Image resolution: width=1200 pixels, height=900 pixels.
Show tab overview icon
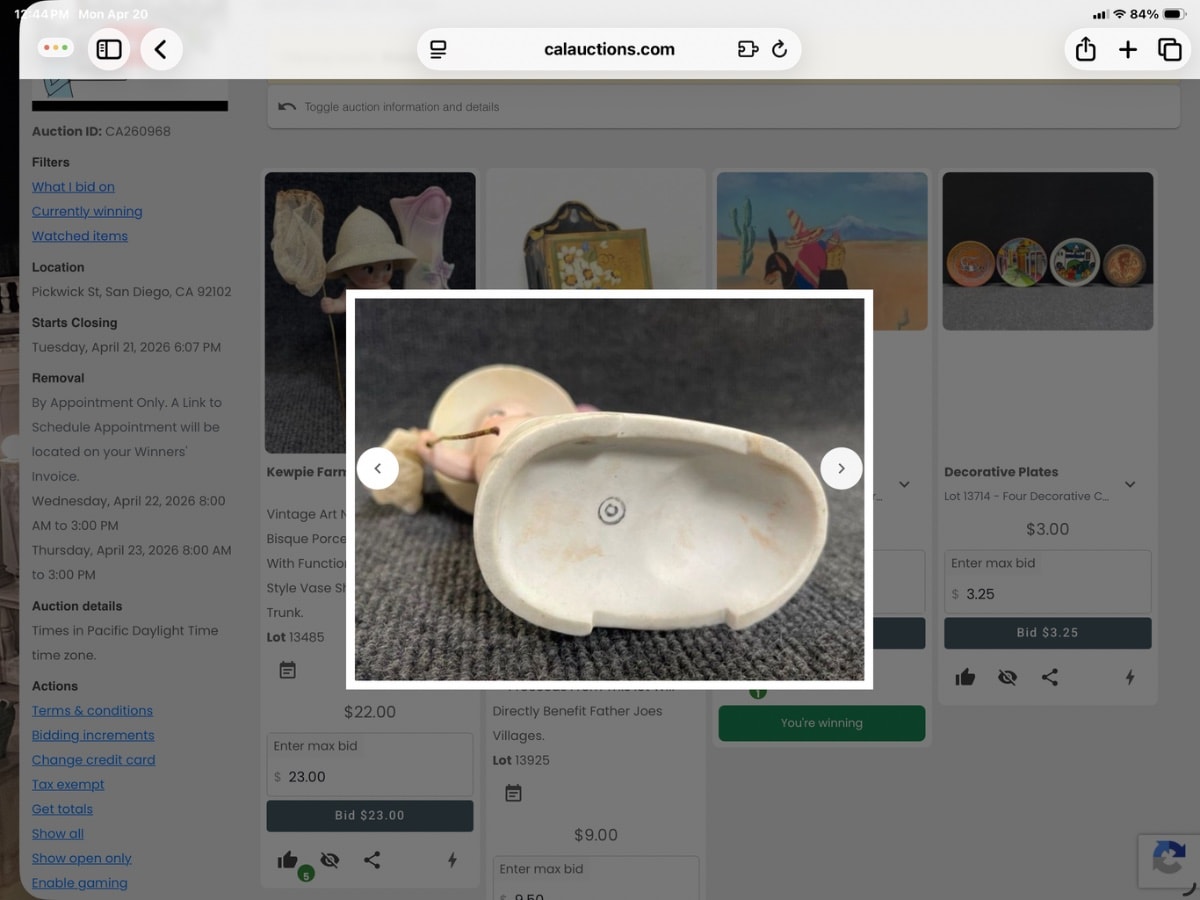1169,49
